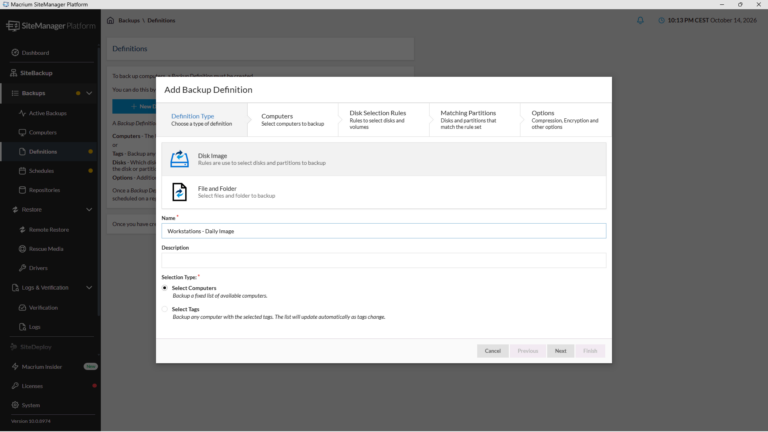Click the System gear icon
The image size is (768, 432).
coord(15,405)
